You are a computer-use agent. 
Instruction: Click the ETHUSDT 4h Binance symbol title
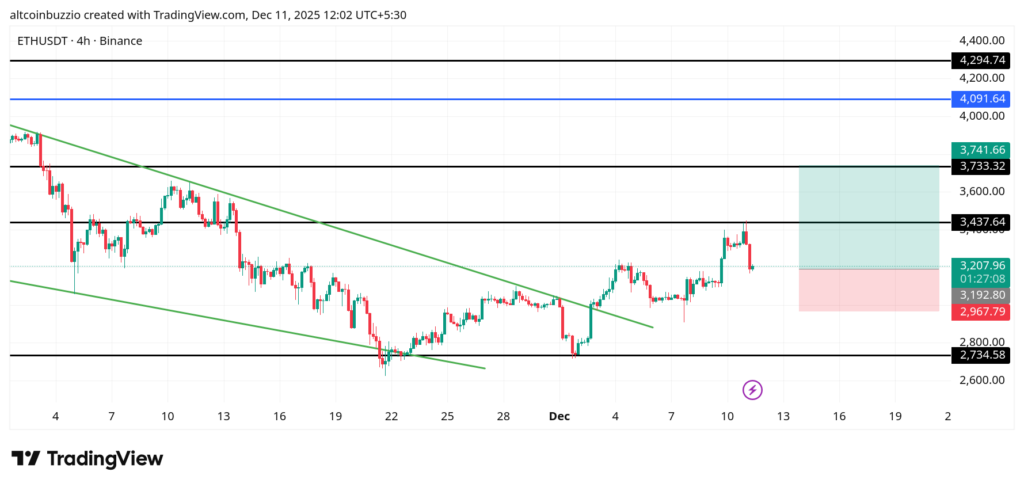[x=79, y=40]
